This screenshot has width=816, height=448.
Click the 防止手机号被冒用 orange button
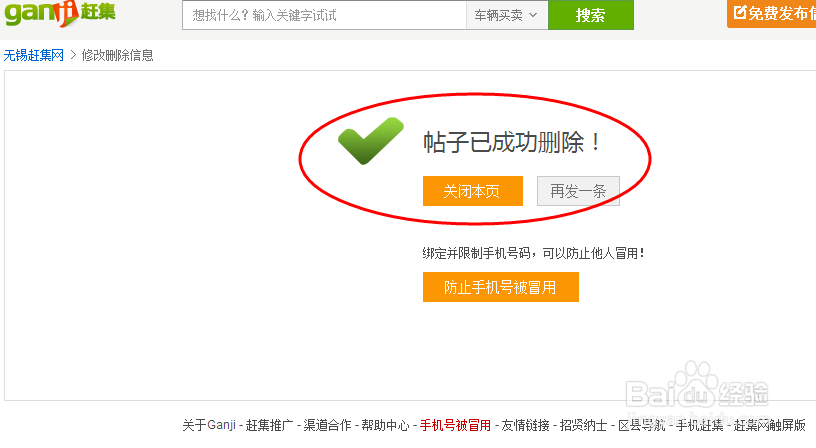coord(501,287)
